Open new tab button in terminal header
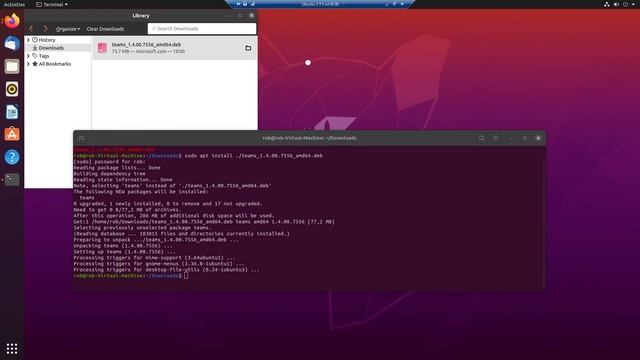Screen dimensions: 640x360 82,138
